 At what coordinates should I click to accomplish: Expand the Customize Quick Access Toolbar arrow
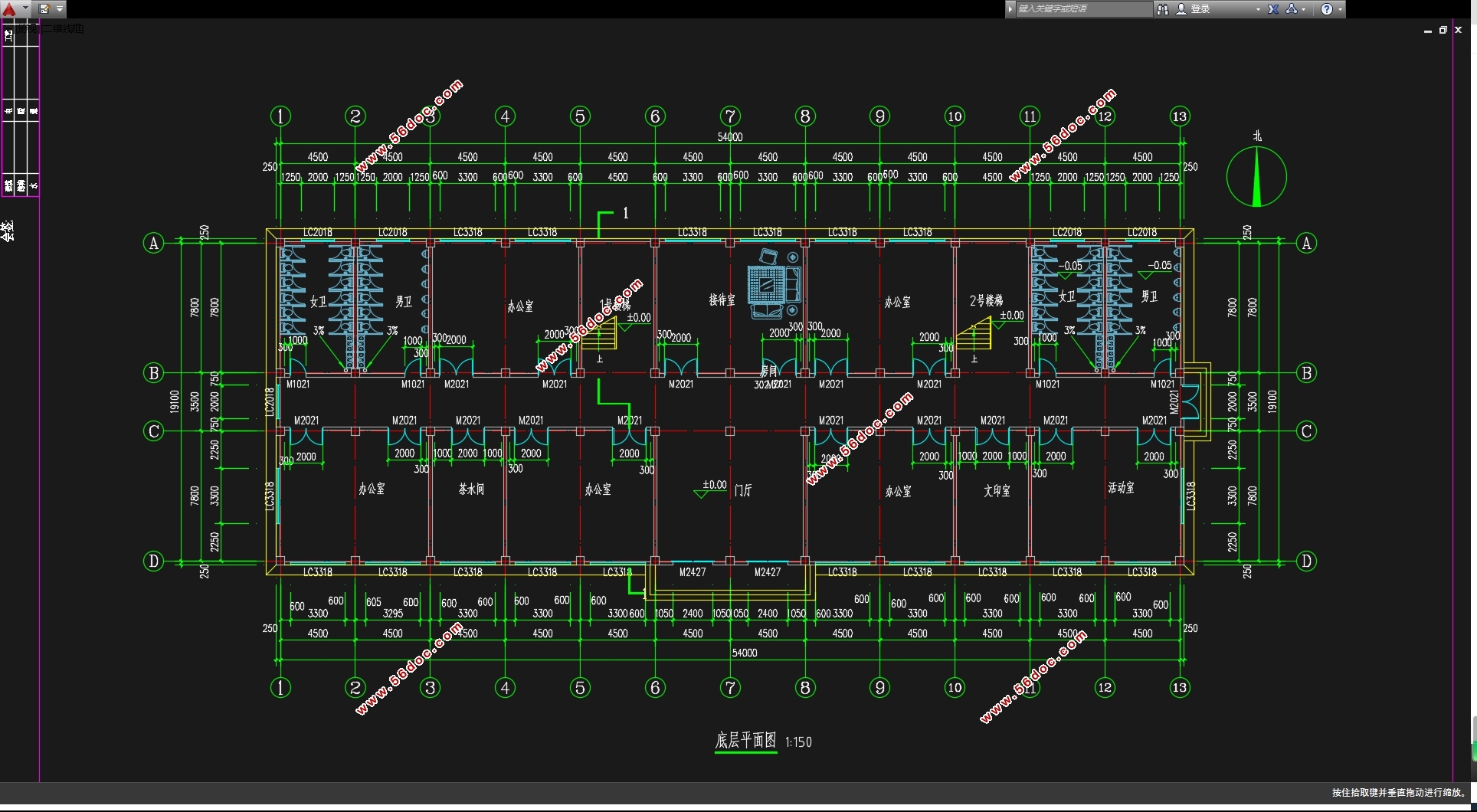[60, 9]
